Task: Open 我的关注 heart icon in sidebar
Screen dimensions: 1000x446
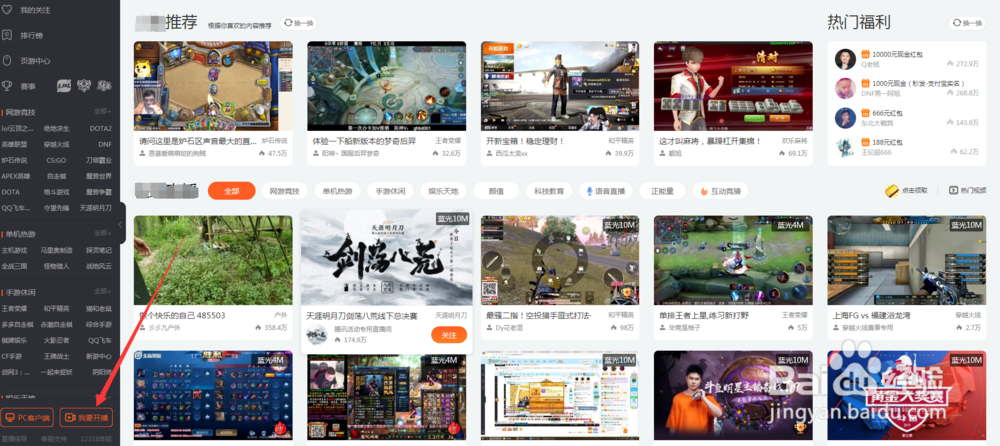Action: 8,10
